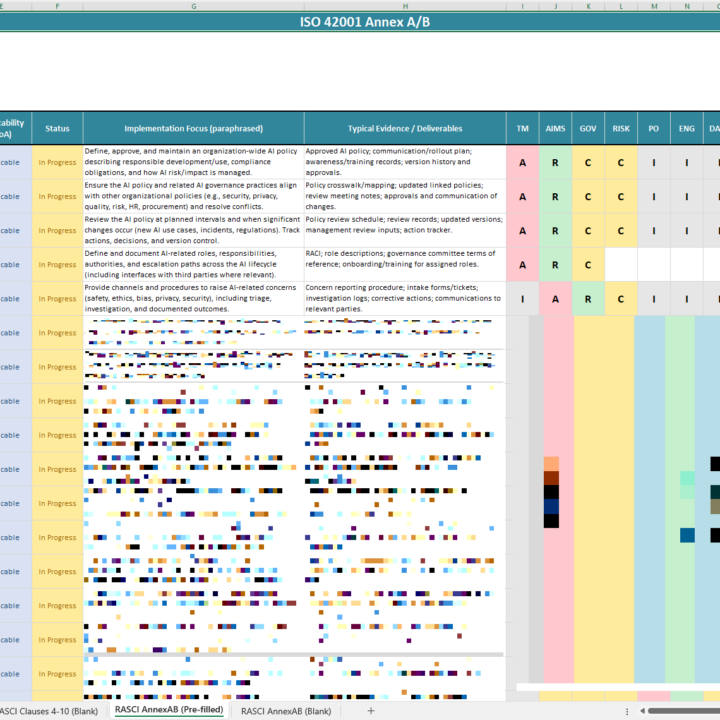Click the evidence cell starting 'Policy review schedule'
The height and width of the screenshot is (720, 720).
[x=405, y=230]
